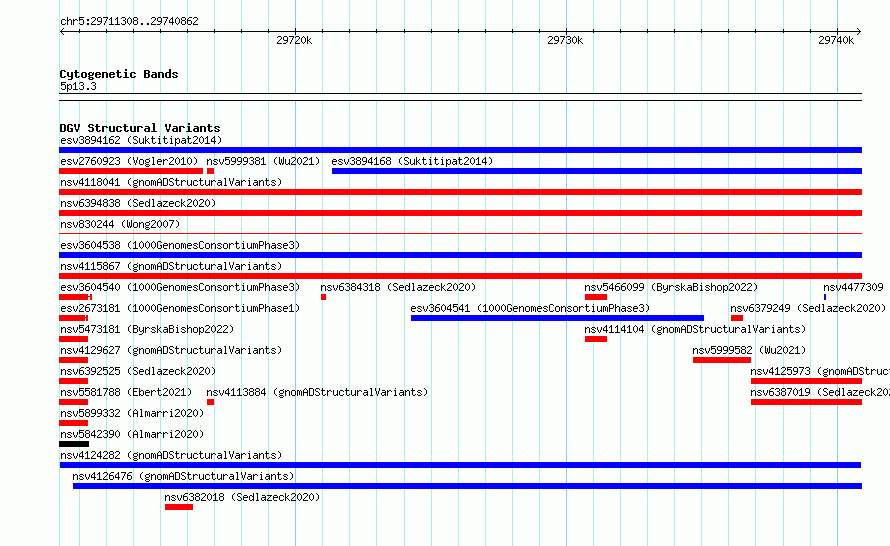This screenshot has height=546, width=890.
Task: Open esv2673181 (1000GenomesConsortiumPhase1) label
Action: (x=180, y=308)
